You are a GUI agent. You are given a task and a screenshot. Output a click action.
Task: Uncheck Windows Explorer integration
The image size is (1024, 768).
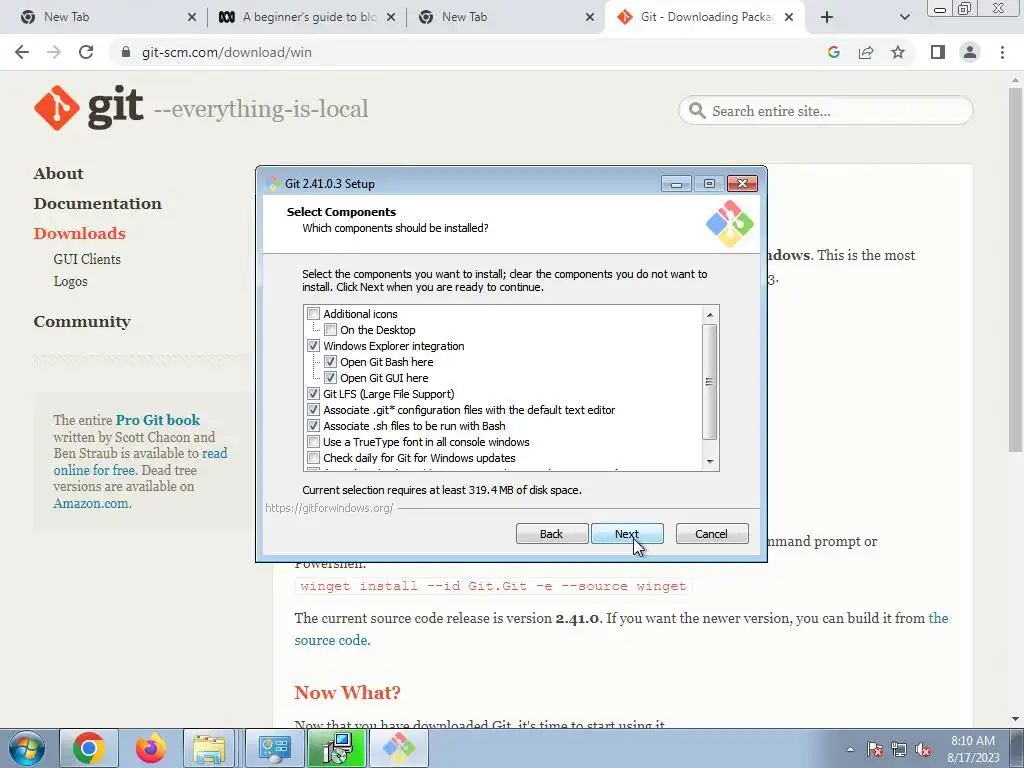(x=313, y=346)
